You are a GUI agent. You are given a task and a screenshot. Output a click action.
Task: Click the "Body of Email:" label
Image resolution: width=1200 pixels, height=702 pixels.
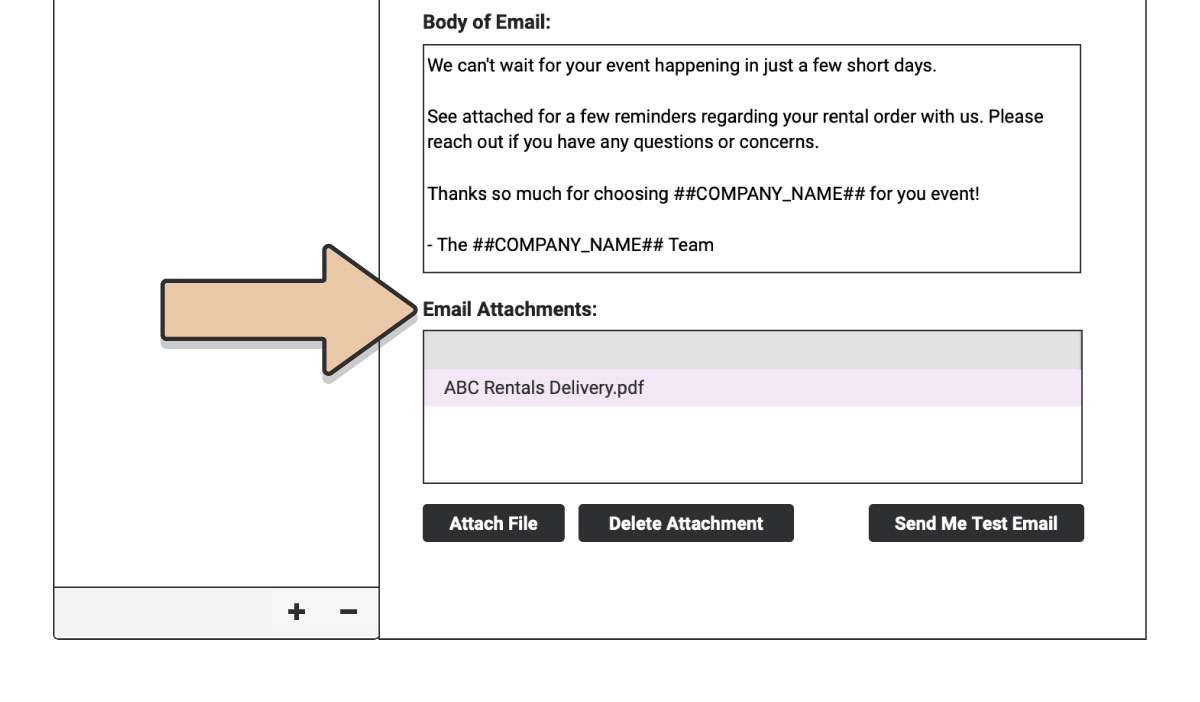[x=487, y=21]
